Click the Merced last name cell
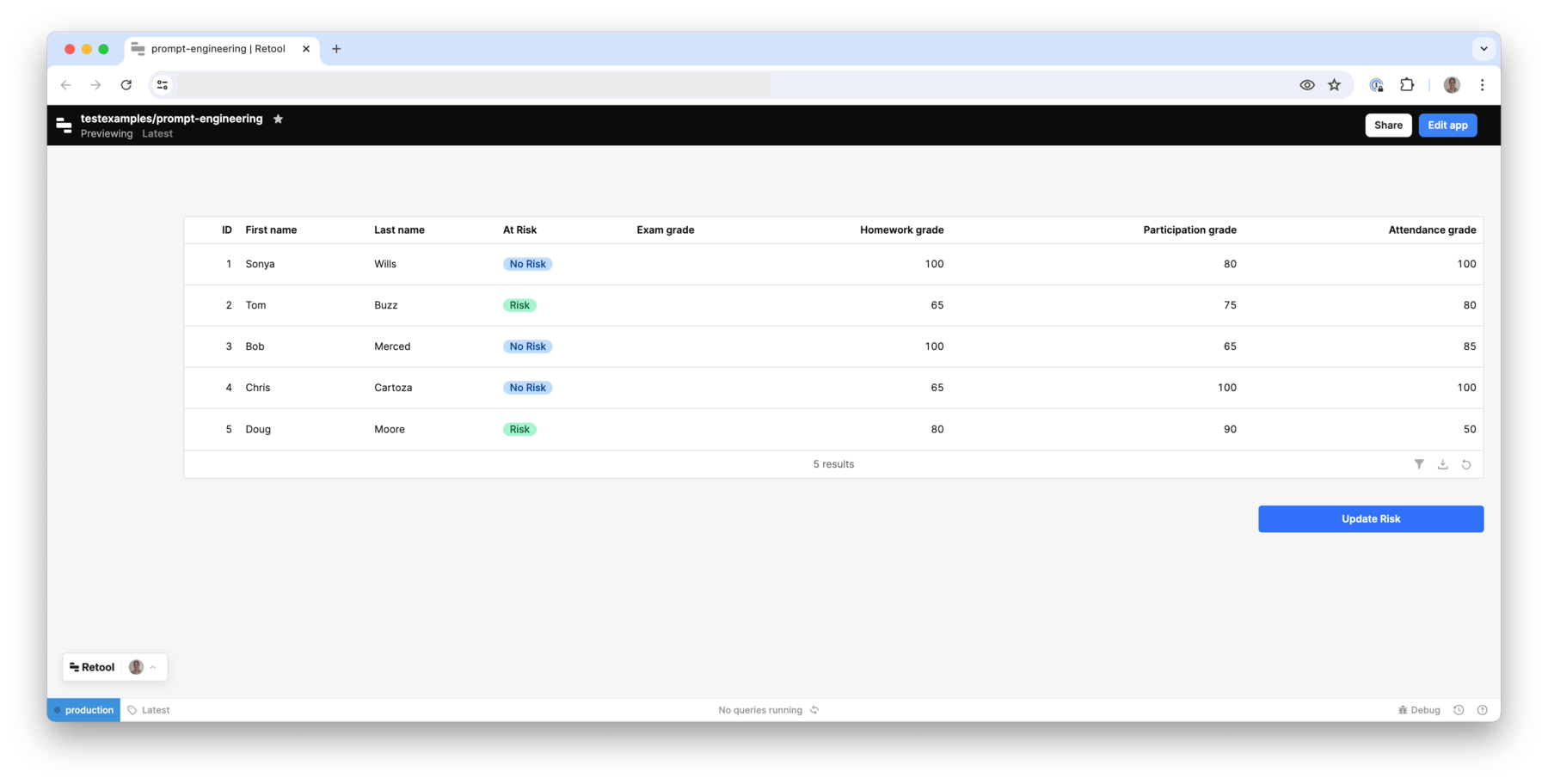Viewport: 1548px width, 784px height. point(392,346)
